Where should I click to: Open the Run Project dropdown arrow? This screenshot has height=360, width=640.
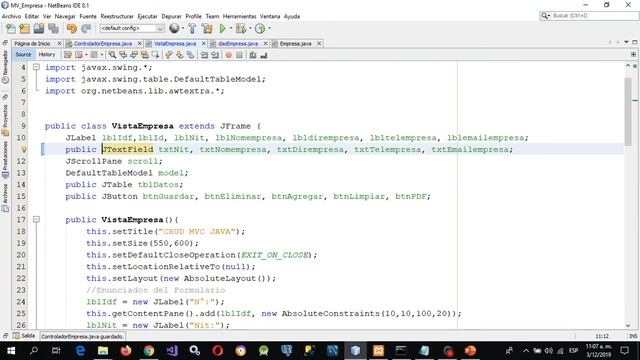point(231,29)
